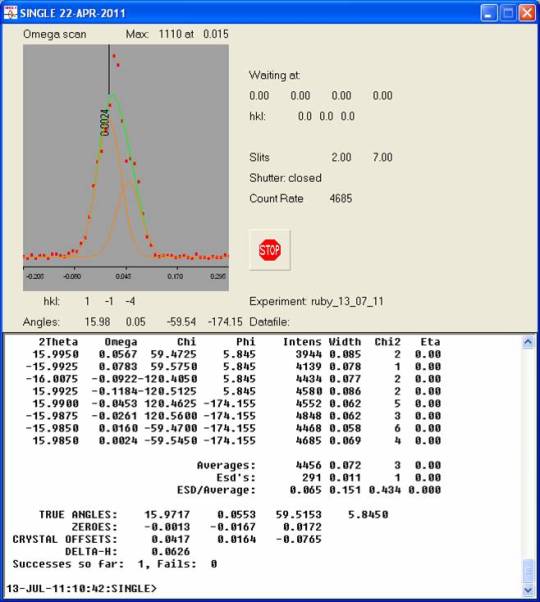Click the 'Waiting at:' label
The width and height of the screenshot is (540, 602).
point(274,75)
